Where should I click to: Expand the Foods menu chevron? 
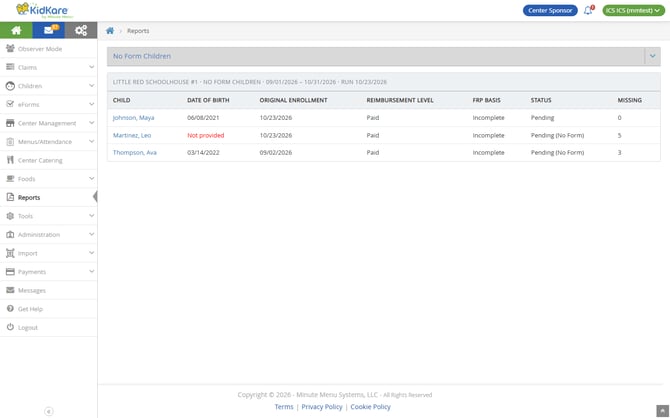coord(91,179)
